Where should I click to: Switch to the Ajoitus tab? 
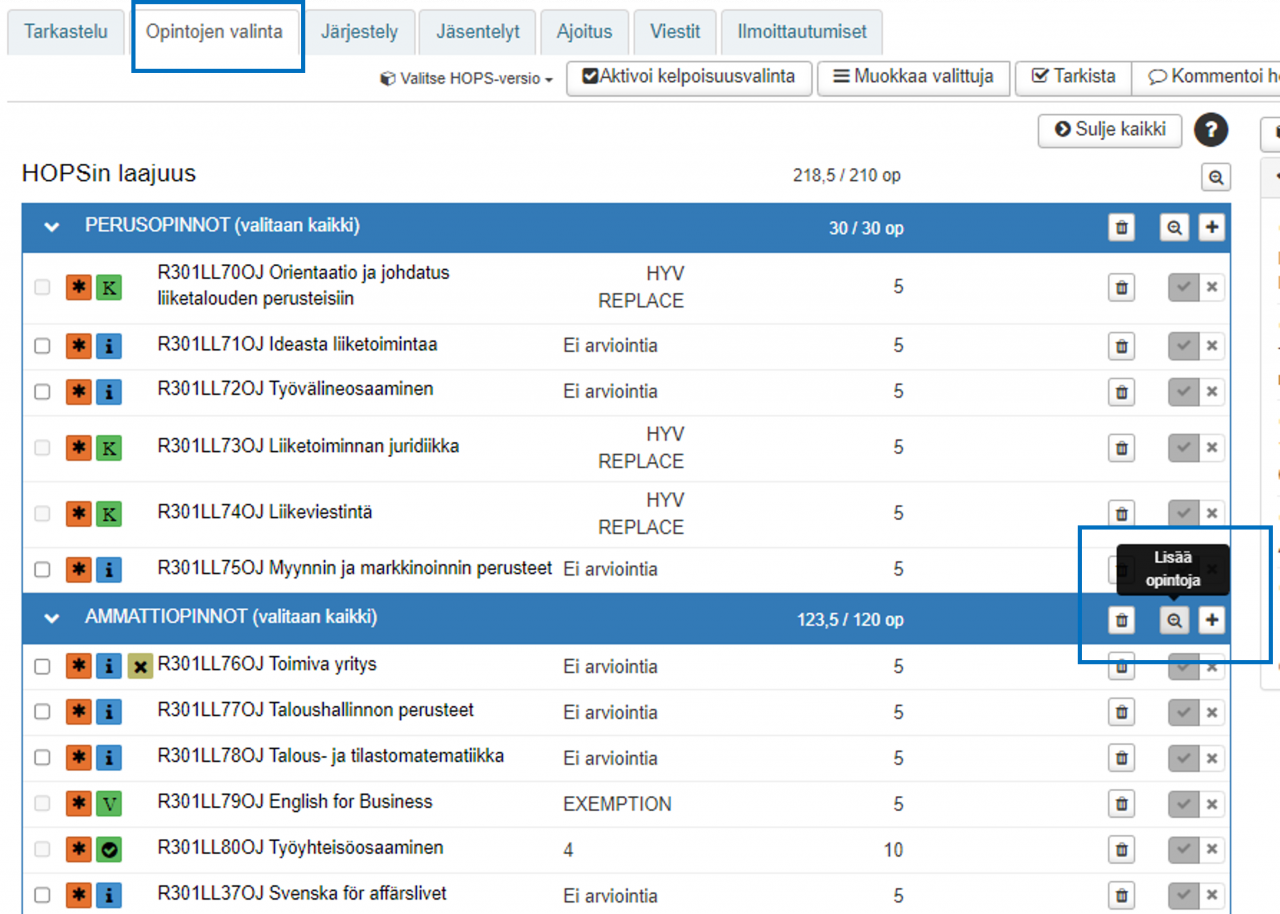point(584,32)
